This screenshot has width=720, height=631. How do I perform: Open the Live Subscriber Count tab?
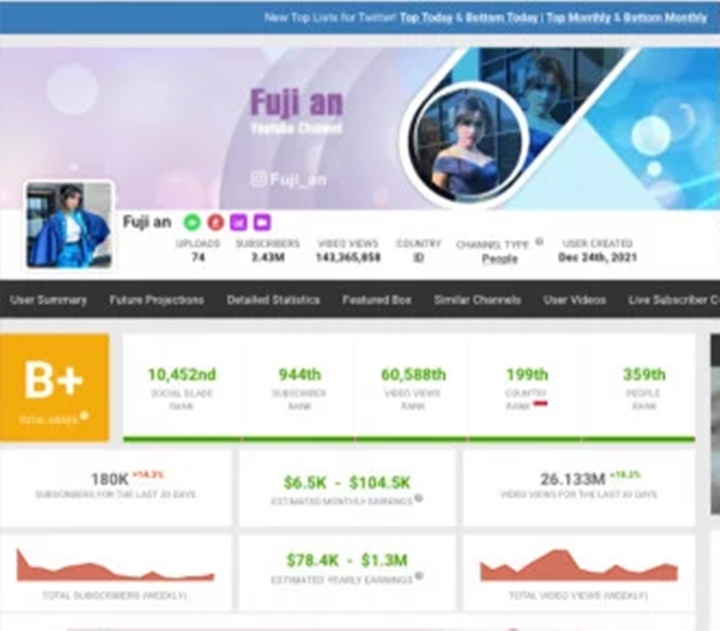[x=674, y=300]
